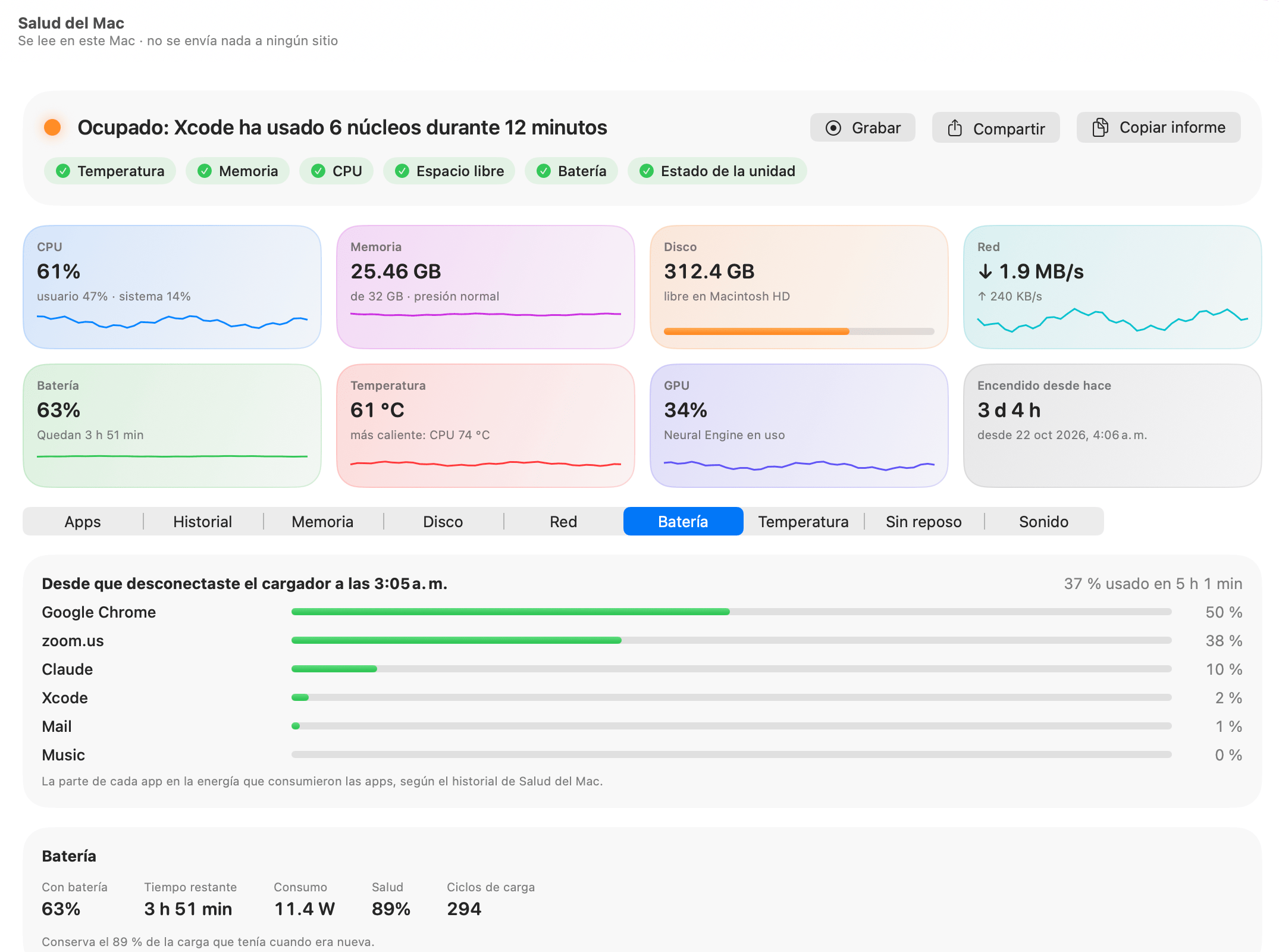Switch to the Disco tab
The height and width of the screenshot is (952, 1279).
tap(443, 522)
